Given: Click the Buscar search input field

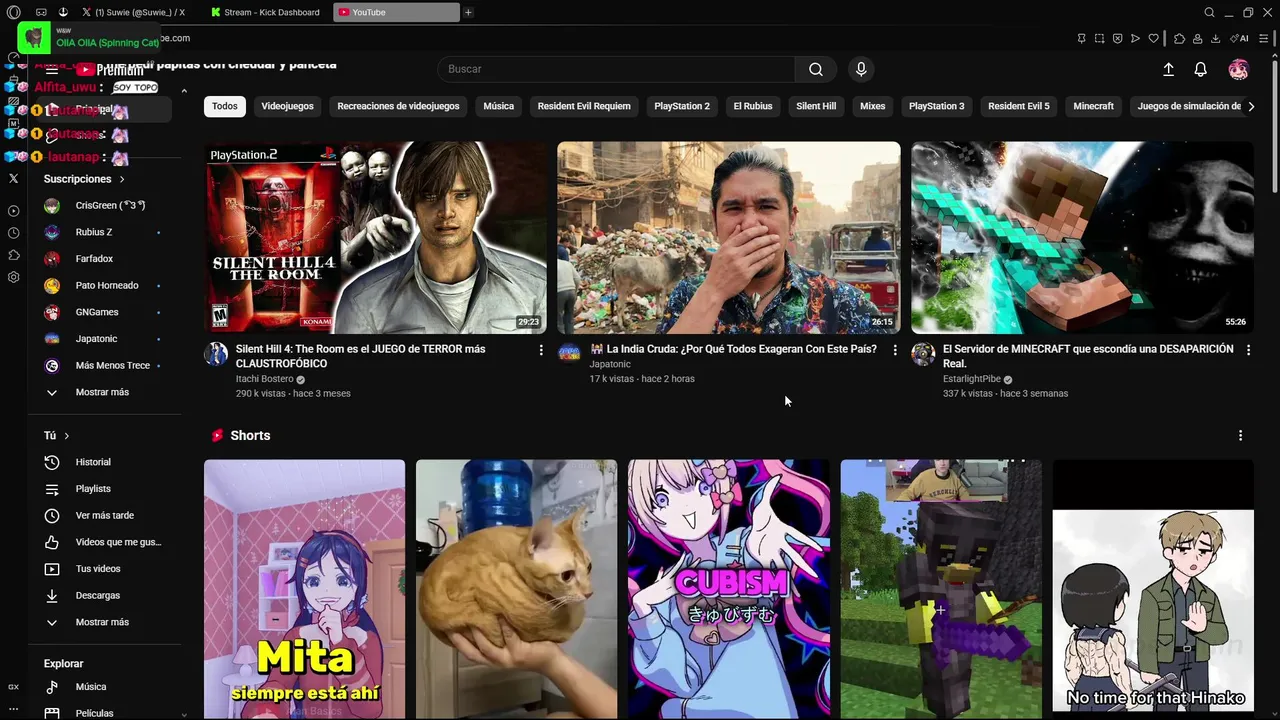Looking at the screenshot, I should coord(616,69).
